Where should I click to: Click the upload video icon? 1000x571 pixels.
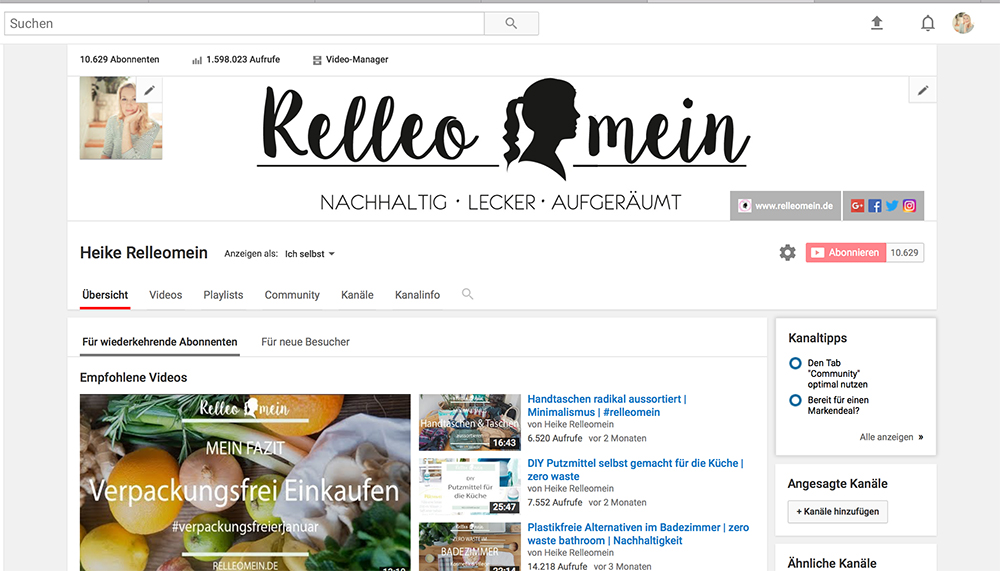point(877,24)
